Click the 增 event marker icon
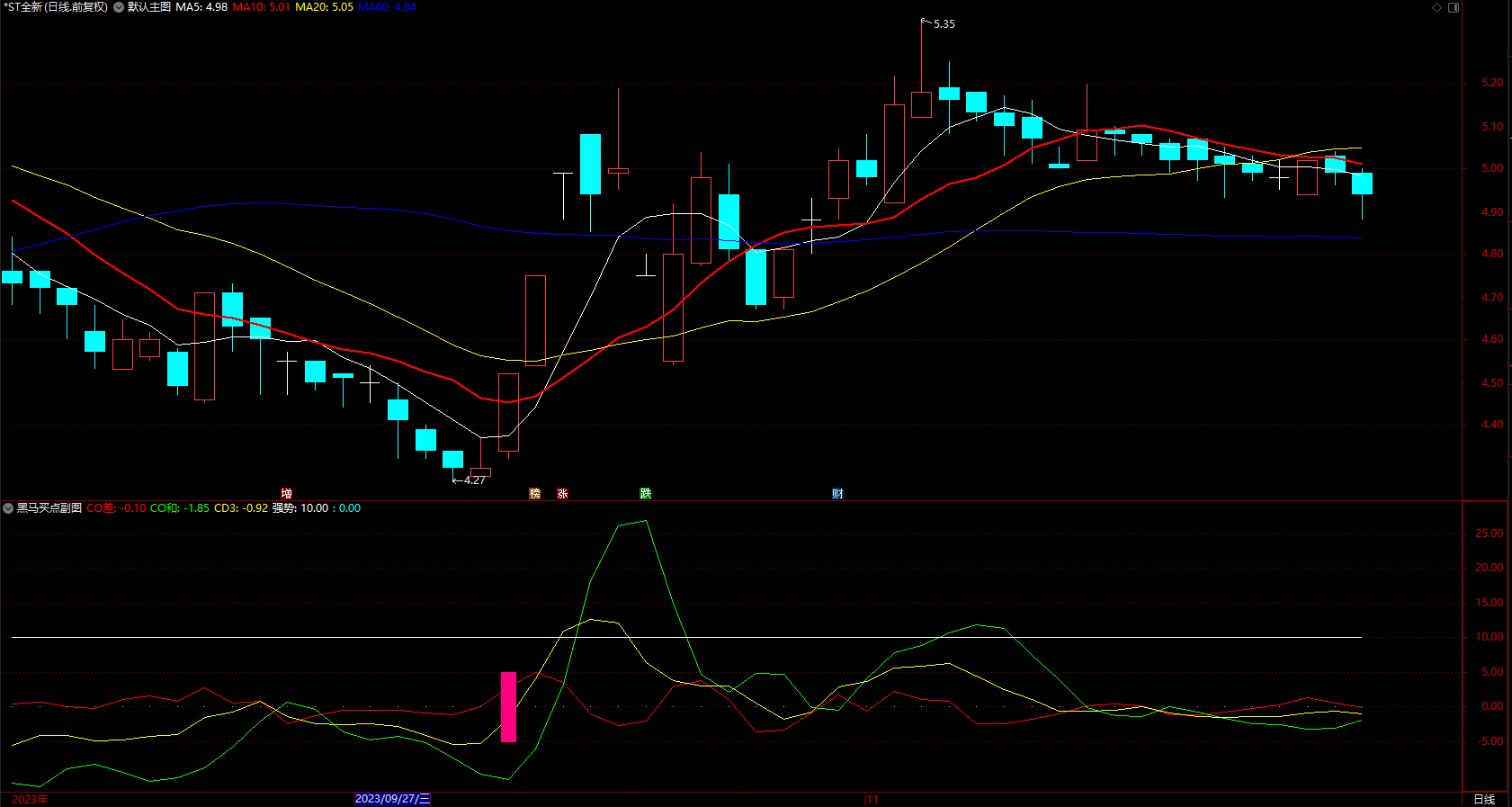The image size is (1512, 807). click(286, 493)
